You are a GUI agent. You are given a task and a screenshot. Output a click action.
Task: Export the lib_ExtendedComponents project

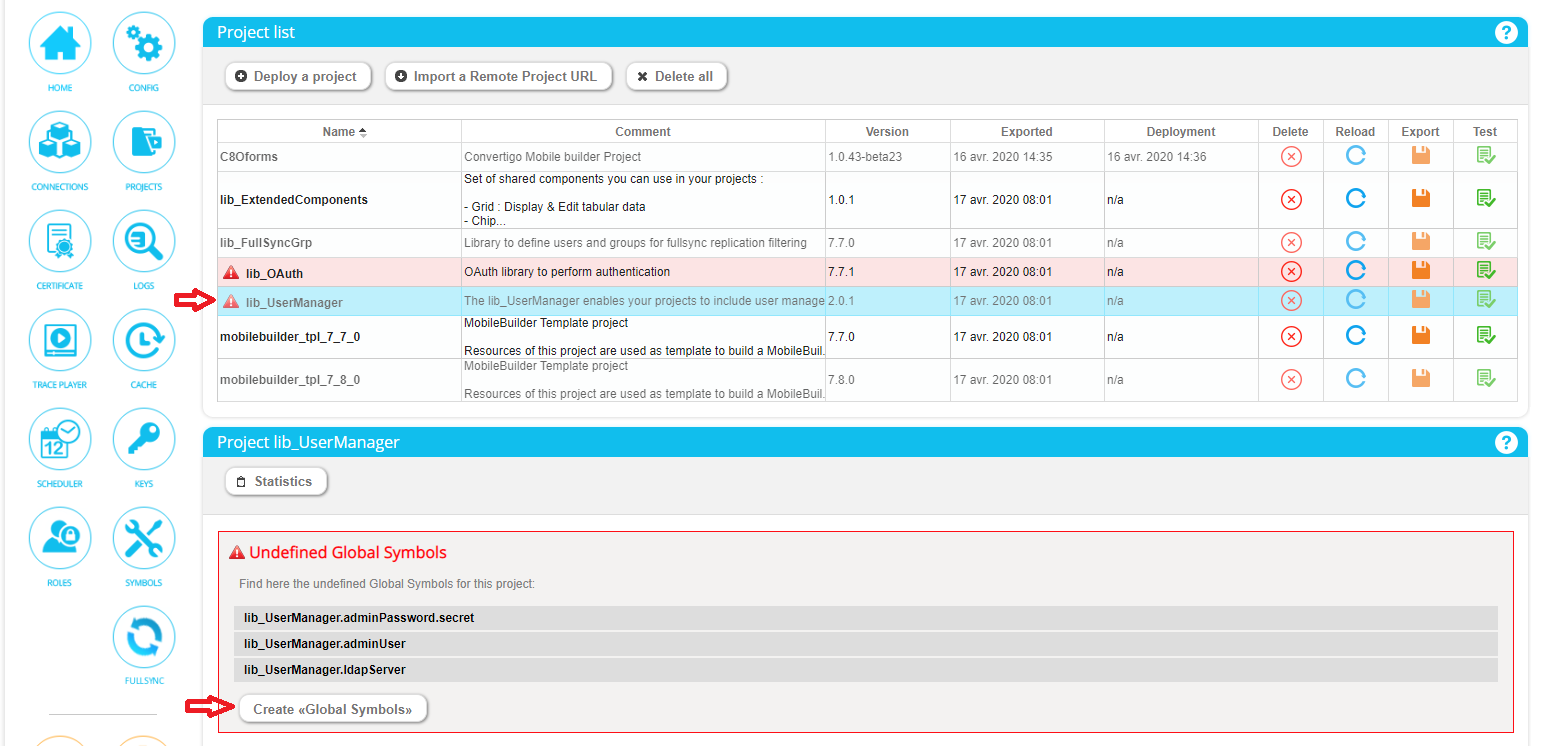[x=1420, y=199]
